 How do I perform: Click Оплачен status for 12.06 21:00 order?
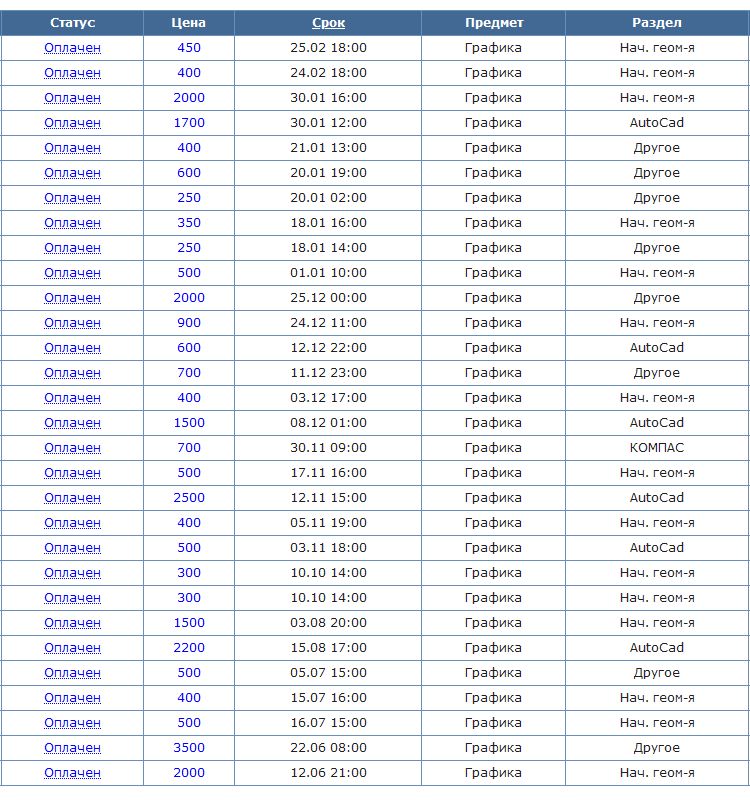click(x=72, y=773)
